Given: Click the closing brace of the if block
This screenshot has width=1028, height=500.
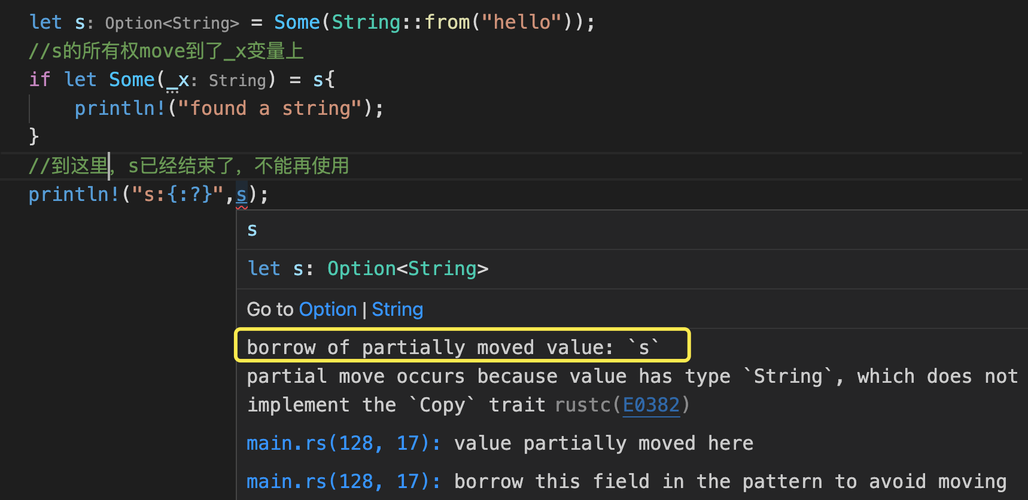Looking at the screenshot, I should click(34, 137).
